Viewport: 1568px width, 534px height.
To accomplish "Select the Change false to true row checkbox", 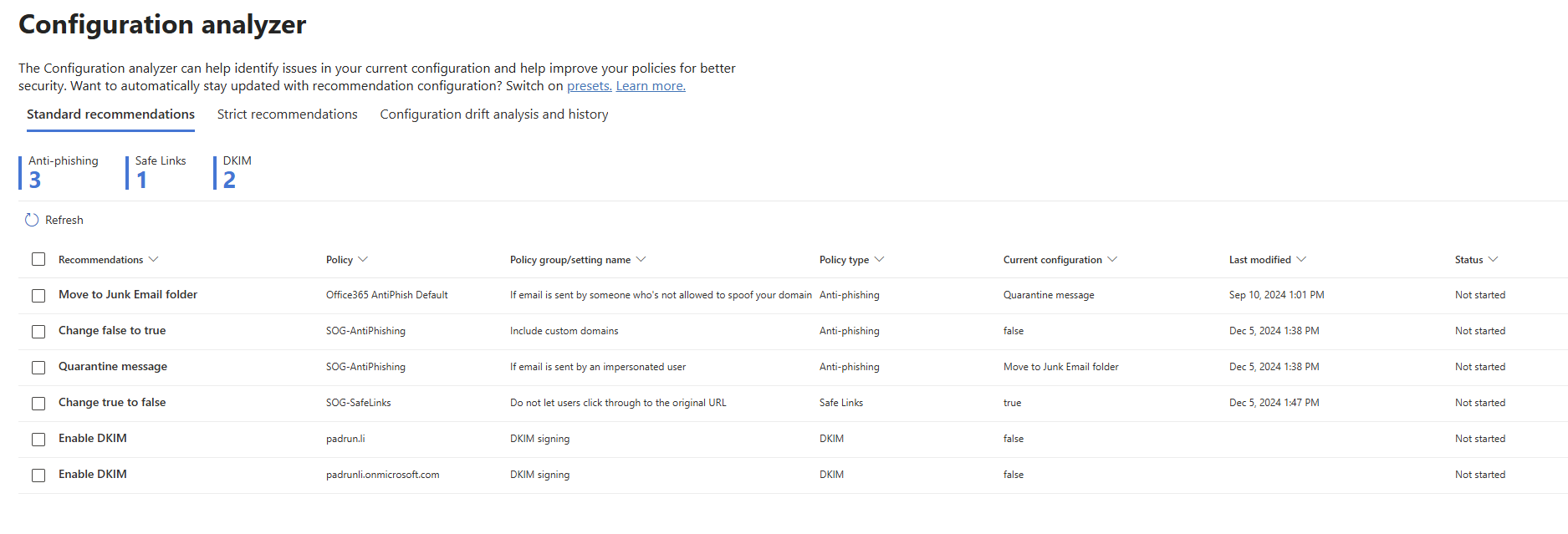I will 38,332.
